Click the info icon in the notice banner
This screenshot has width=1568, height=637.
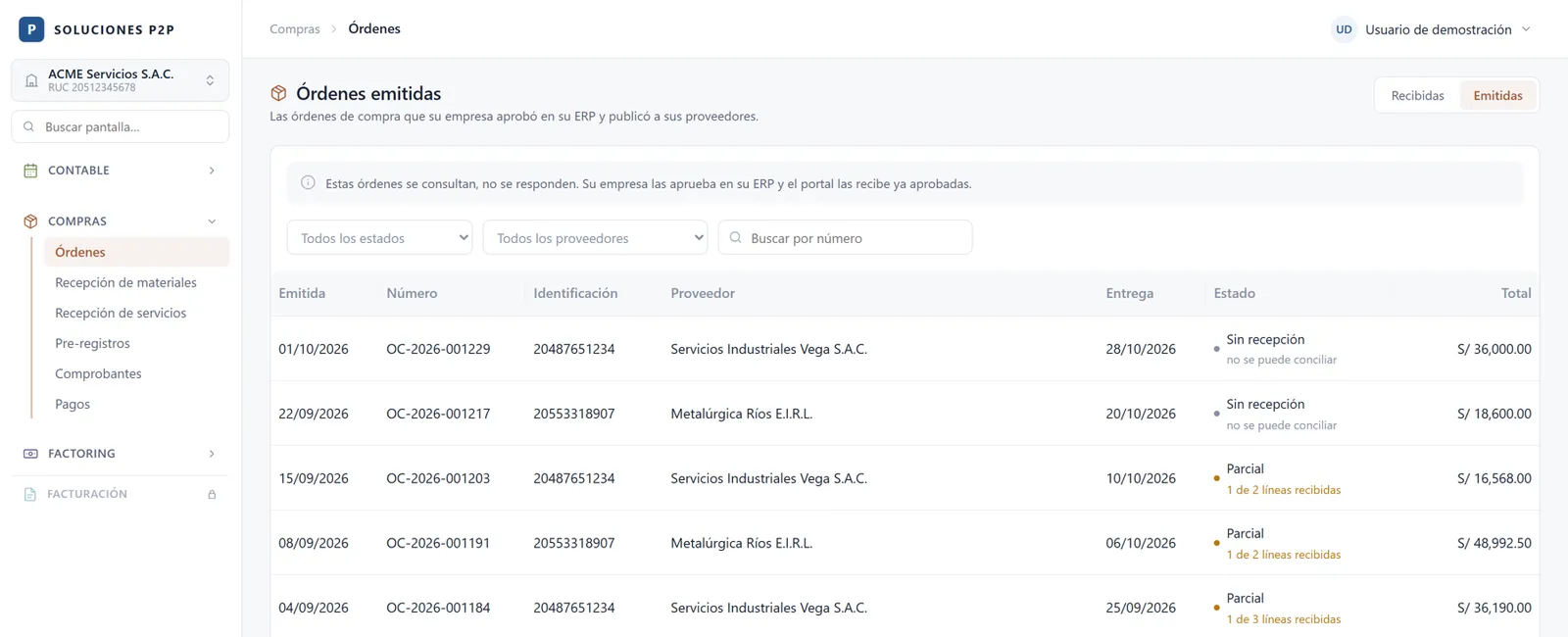308,183
